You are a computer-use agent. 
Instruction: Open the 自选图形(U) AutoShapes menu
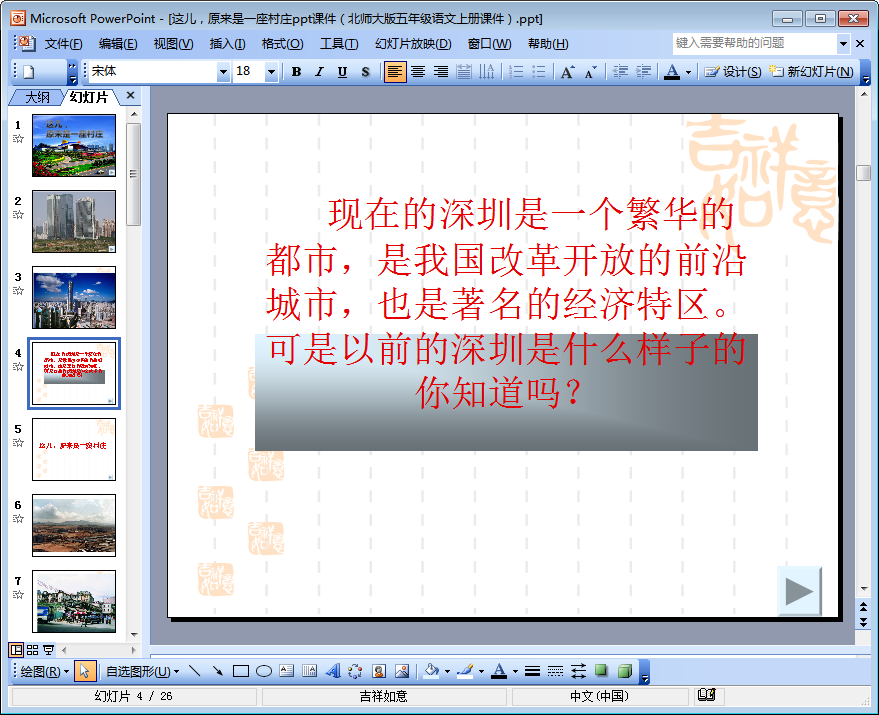pos(142,671)
